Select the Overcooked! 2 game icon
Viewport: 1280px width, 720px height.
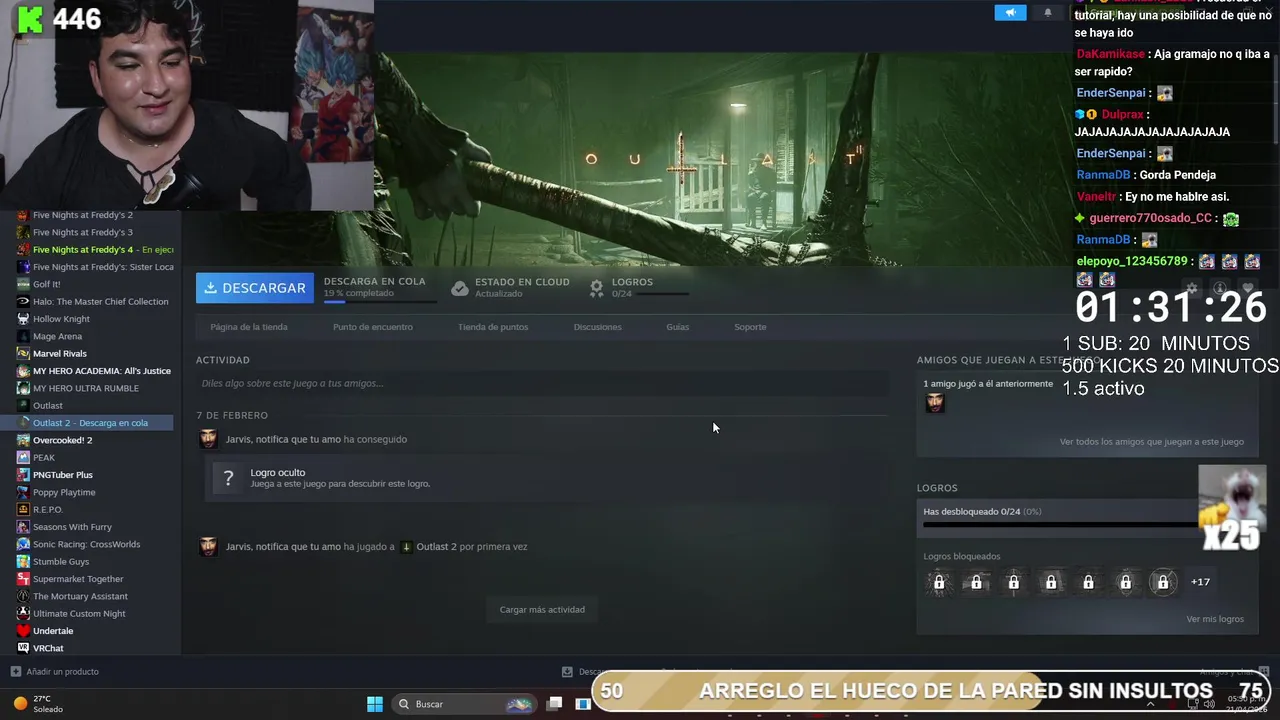pyautogui.click(x=24, y=440)
